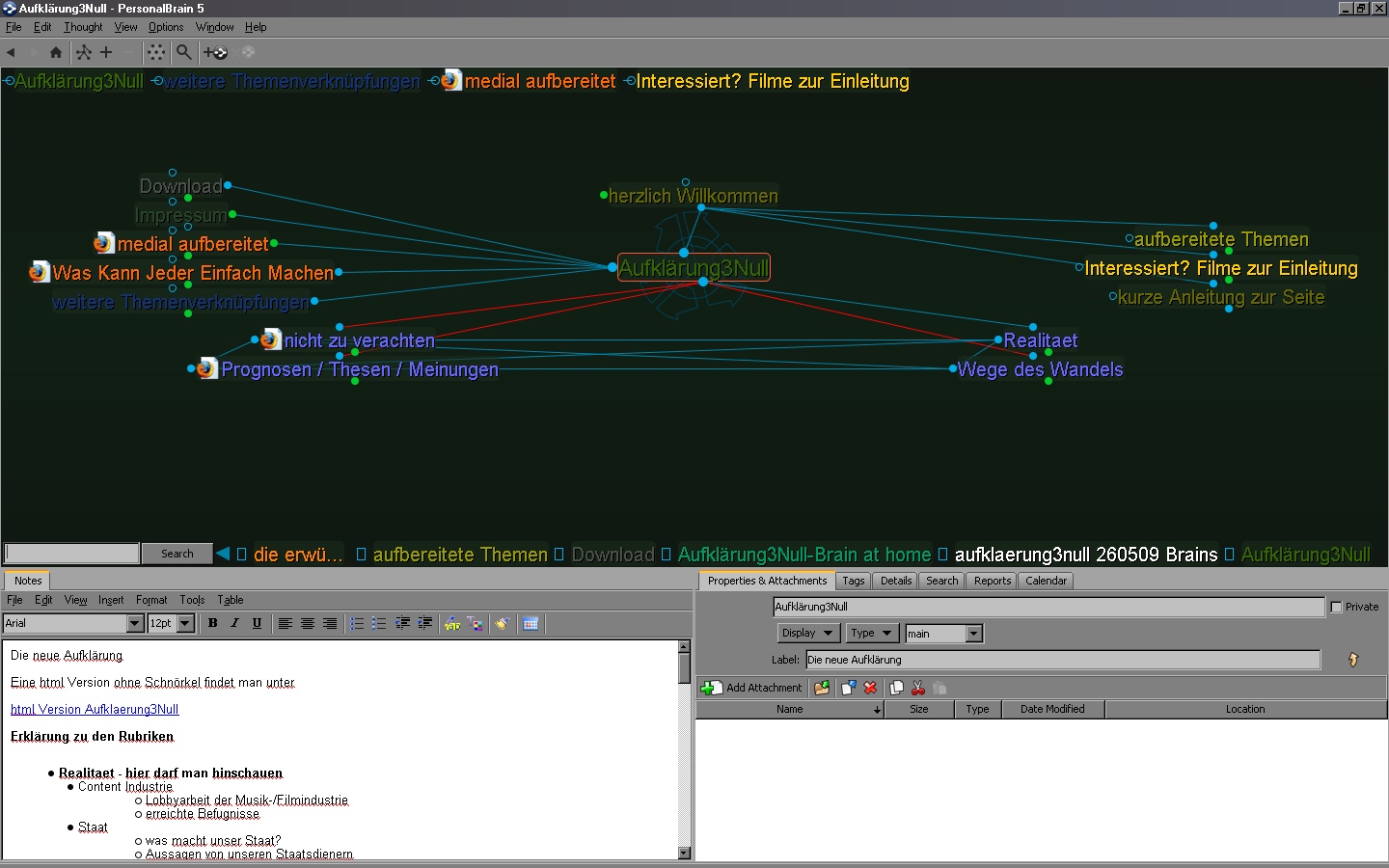Click the Label field containing Die neue Aufklärung
Image resolution: width=1389 pixels, height=868 pixels.
pos(1062,660)
